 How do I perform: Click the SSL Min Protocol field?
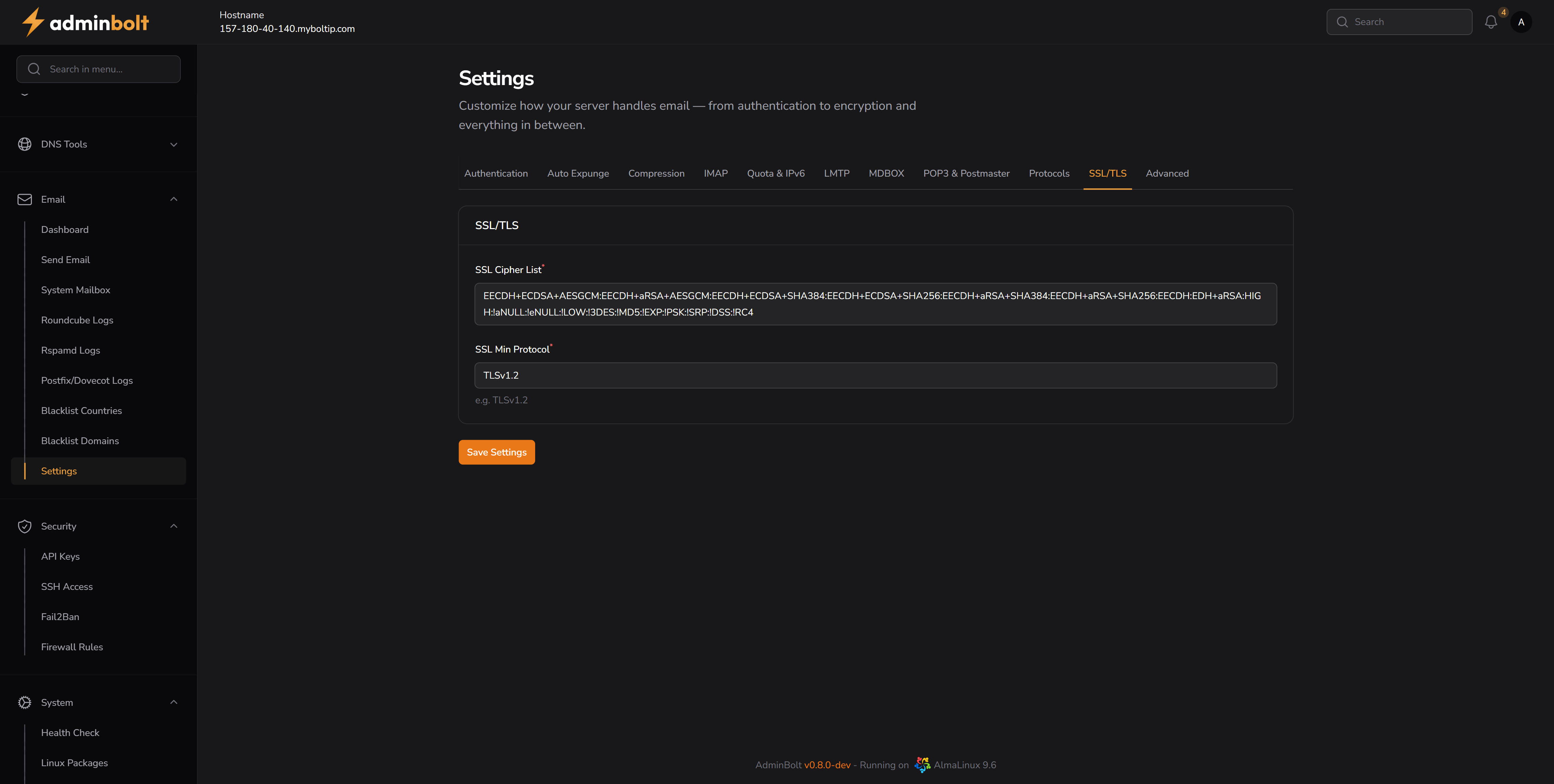[875, 375]
